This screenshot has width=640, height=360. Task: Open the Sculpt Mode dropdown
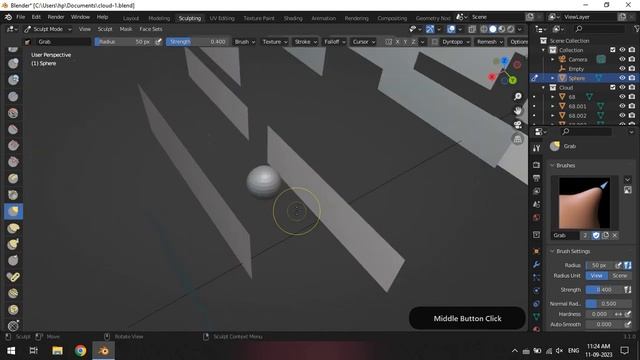point(47,29)
